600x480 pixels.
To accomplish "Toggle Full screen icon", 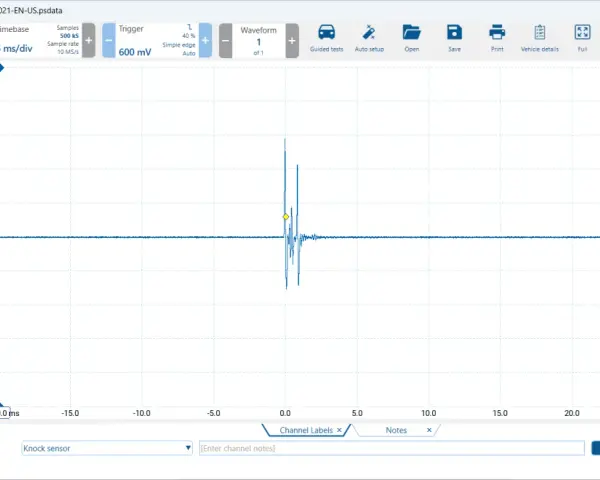I will tap(582, 38).
